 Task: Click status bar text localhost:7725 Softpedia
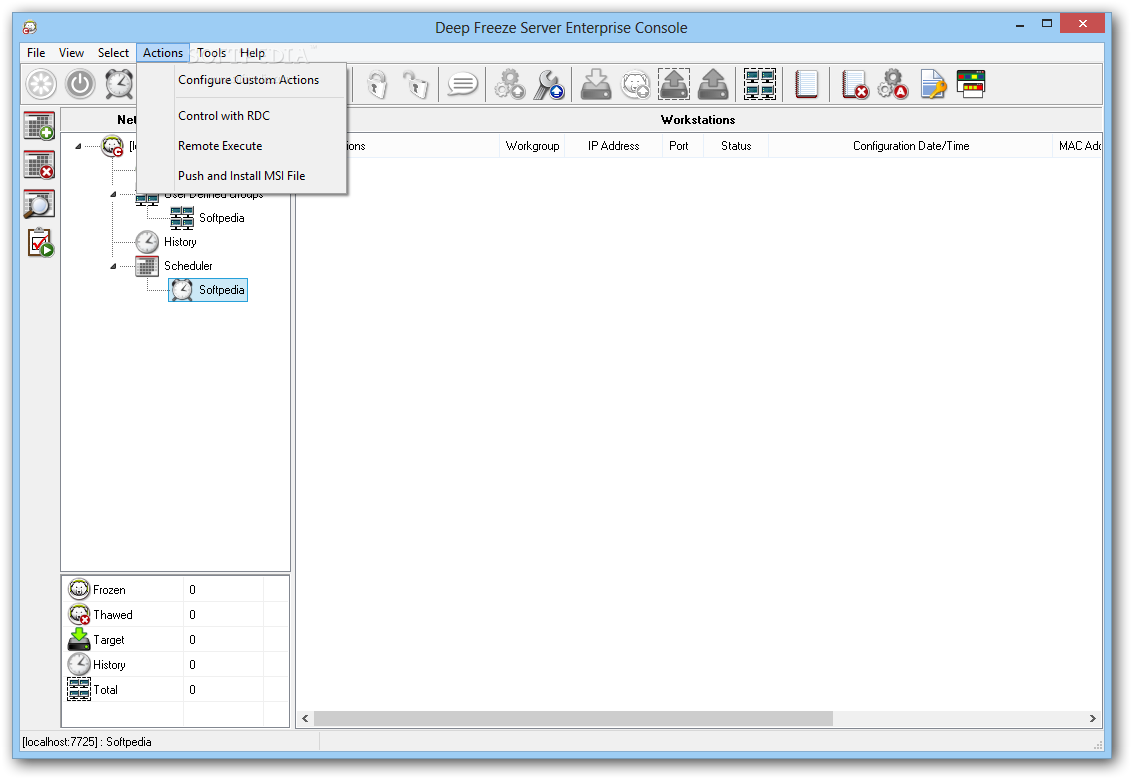(87, 741)
